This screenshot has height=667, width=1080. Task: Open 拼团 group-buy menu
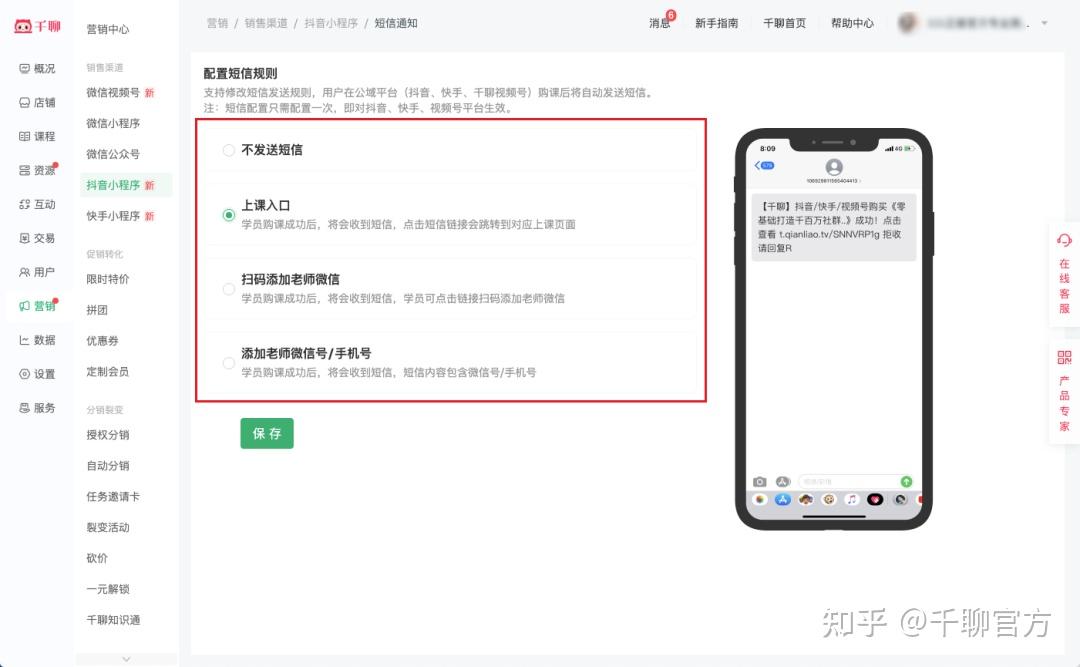[96, 310]
